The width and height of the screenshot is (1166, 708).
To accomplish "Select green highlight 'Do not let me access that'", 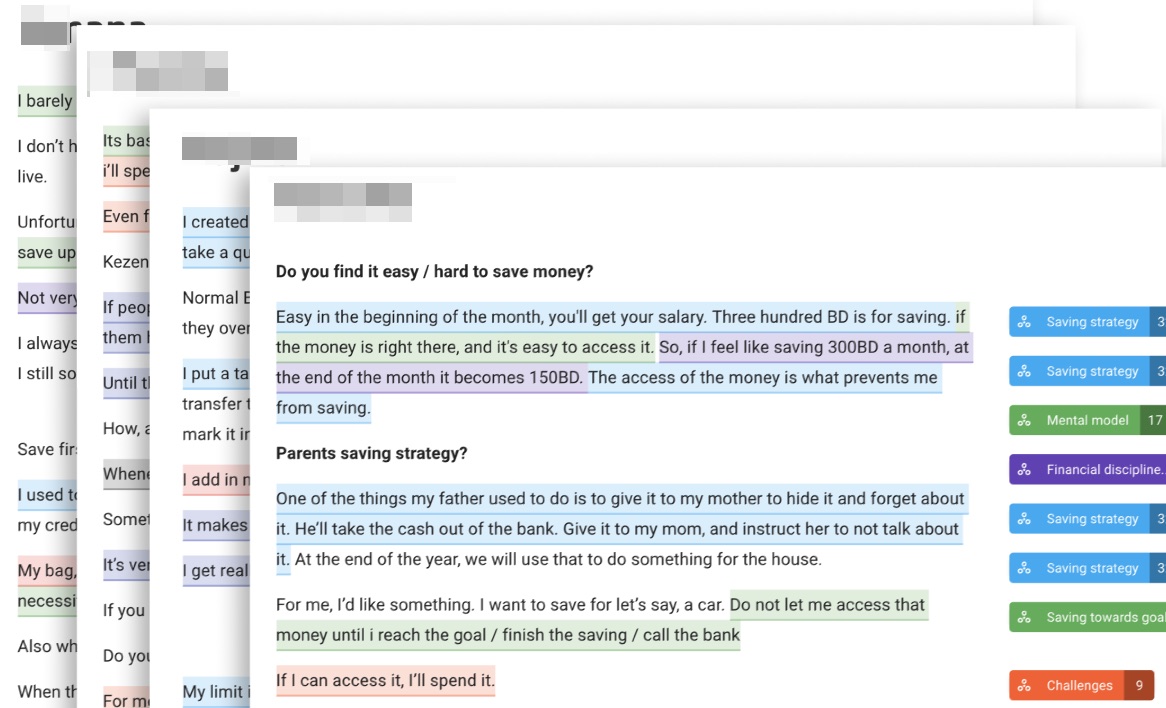I will point(827,605).
